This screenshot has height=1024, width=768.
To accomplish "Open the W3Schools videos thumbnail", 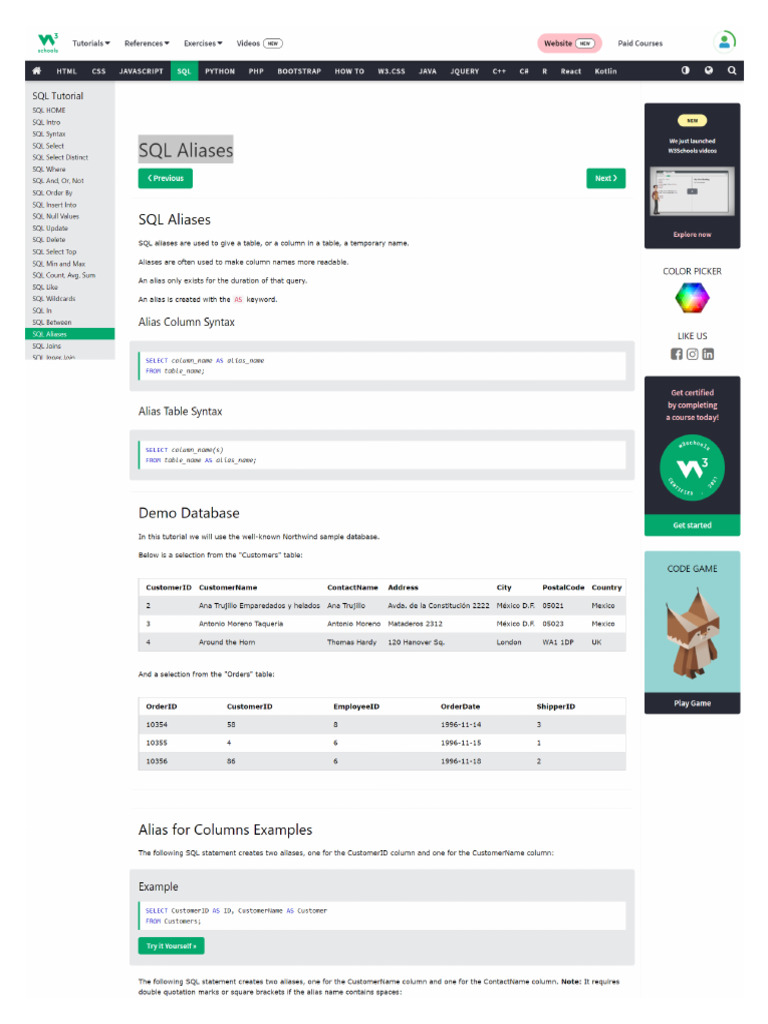I will [x=692, y=191].
